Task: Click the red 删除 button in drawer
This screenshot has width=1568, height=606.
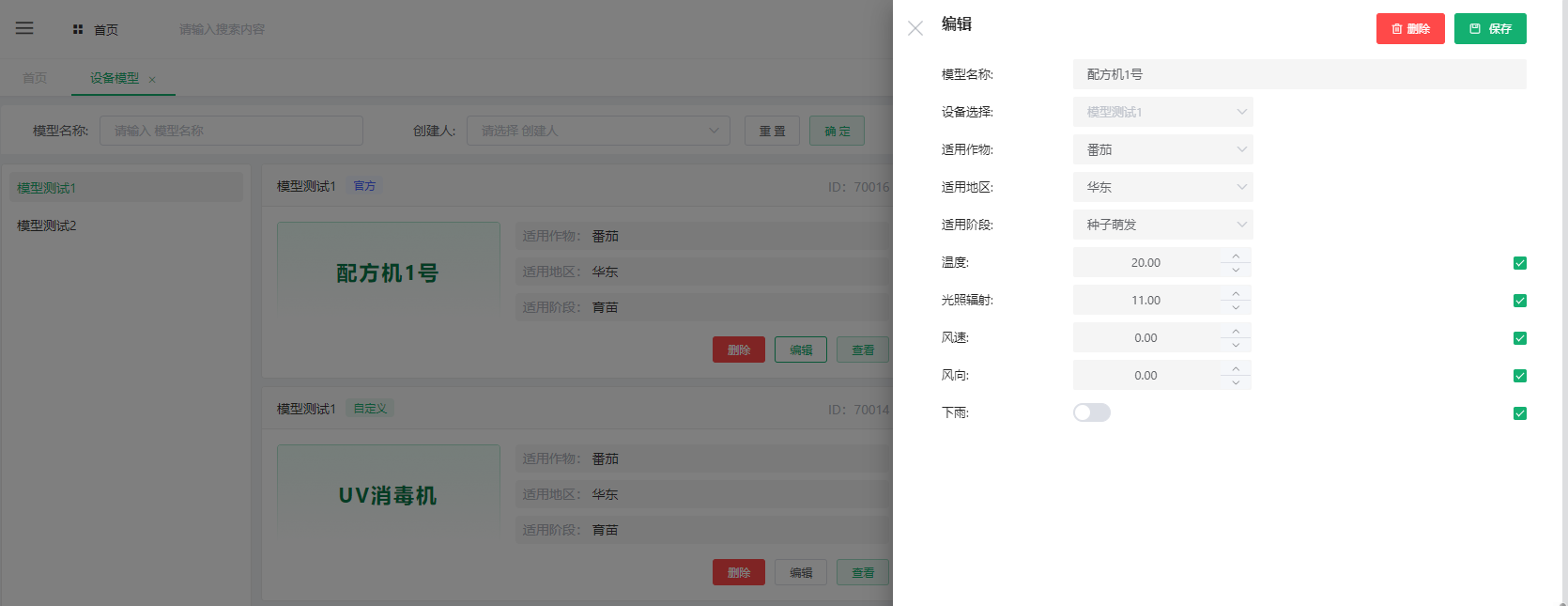Action: pyautogui.click(x=1410, y=29)
